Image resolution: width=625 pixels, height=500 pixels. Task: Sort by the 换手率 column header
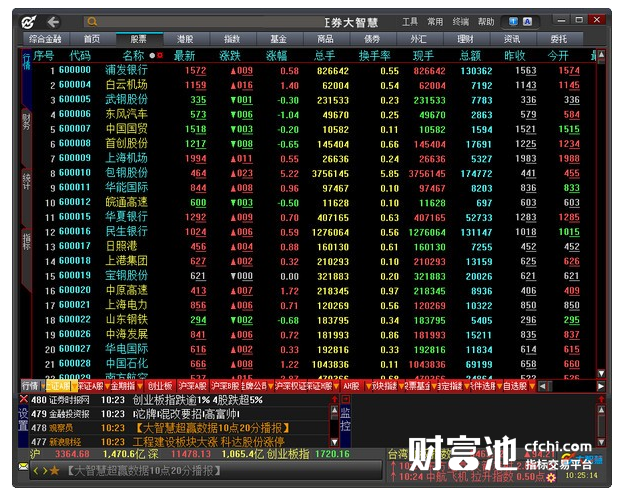click(375, 56)
